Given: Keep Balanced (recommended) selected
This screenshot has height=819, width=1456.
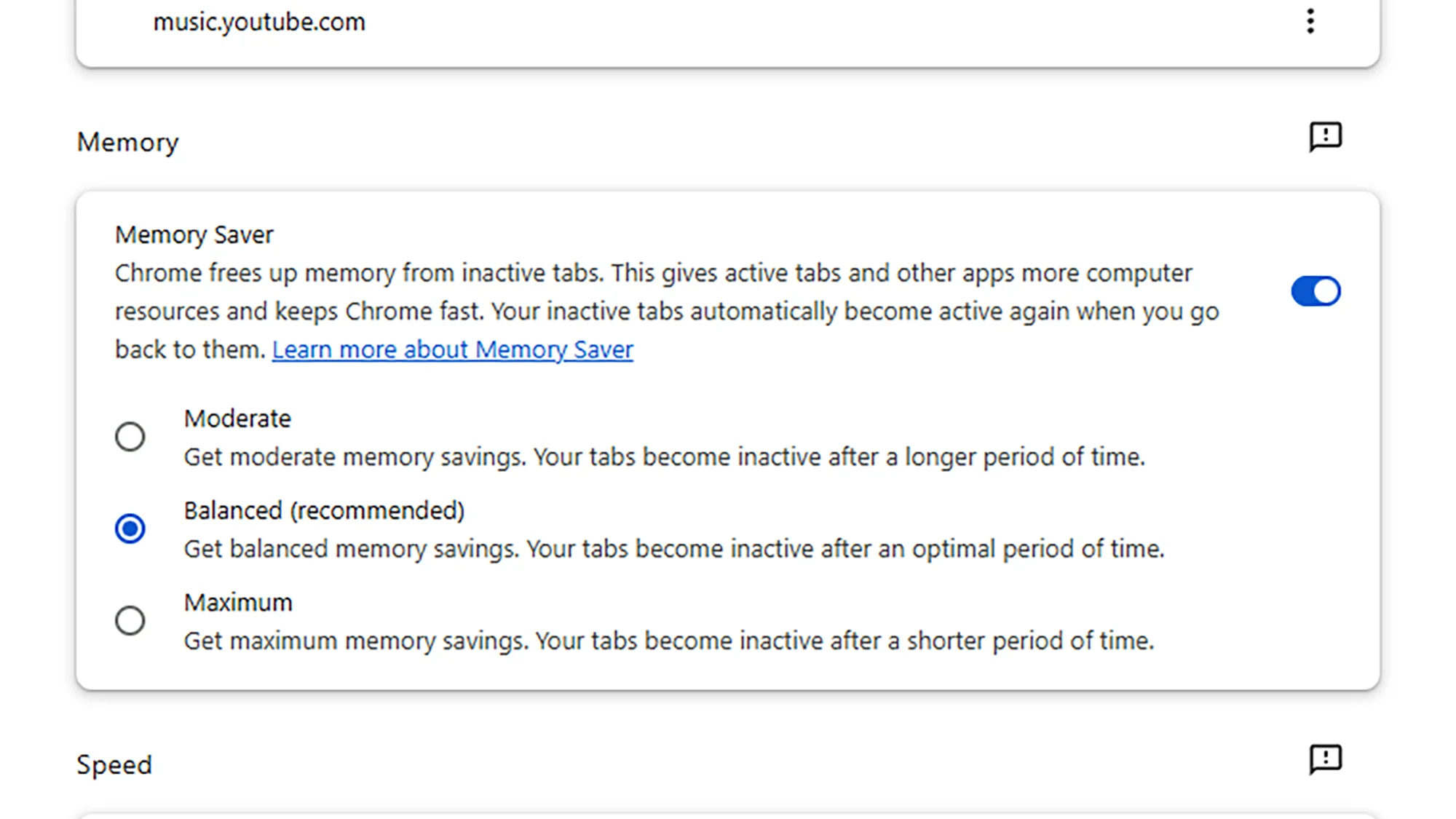Looking at the screenshot, I should point(130,529).
